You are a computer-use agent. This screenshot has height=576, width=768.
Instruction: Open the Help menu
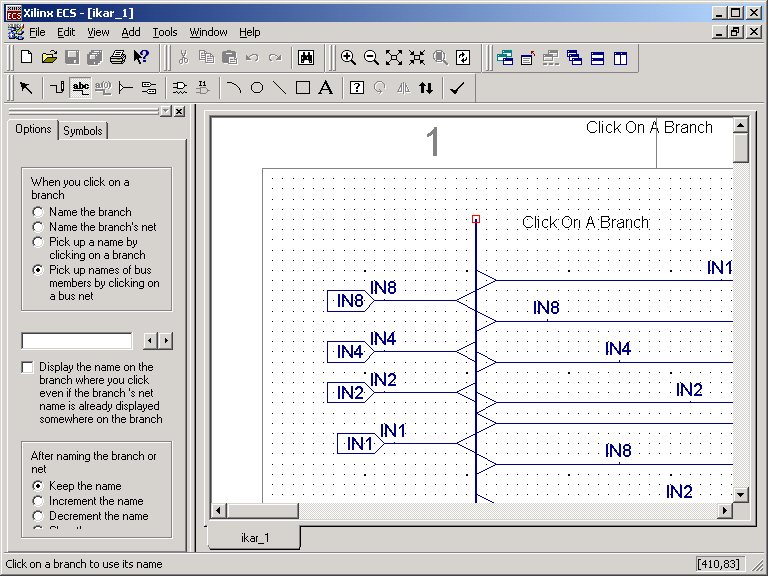[250, 32]
